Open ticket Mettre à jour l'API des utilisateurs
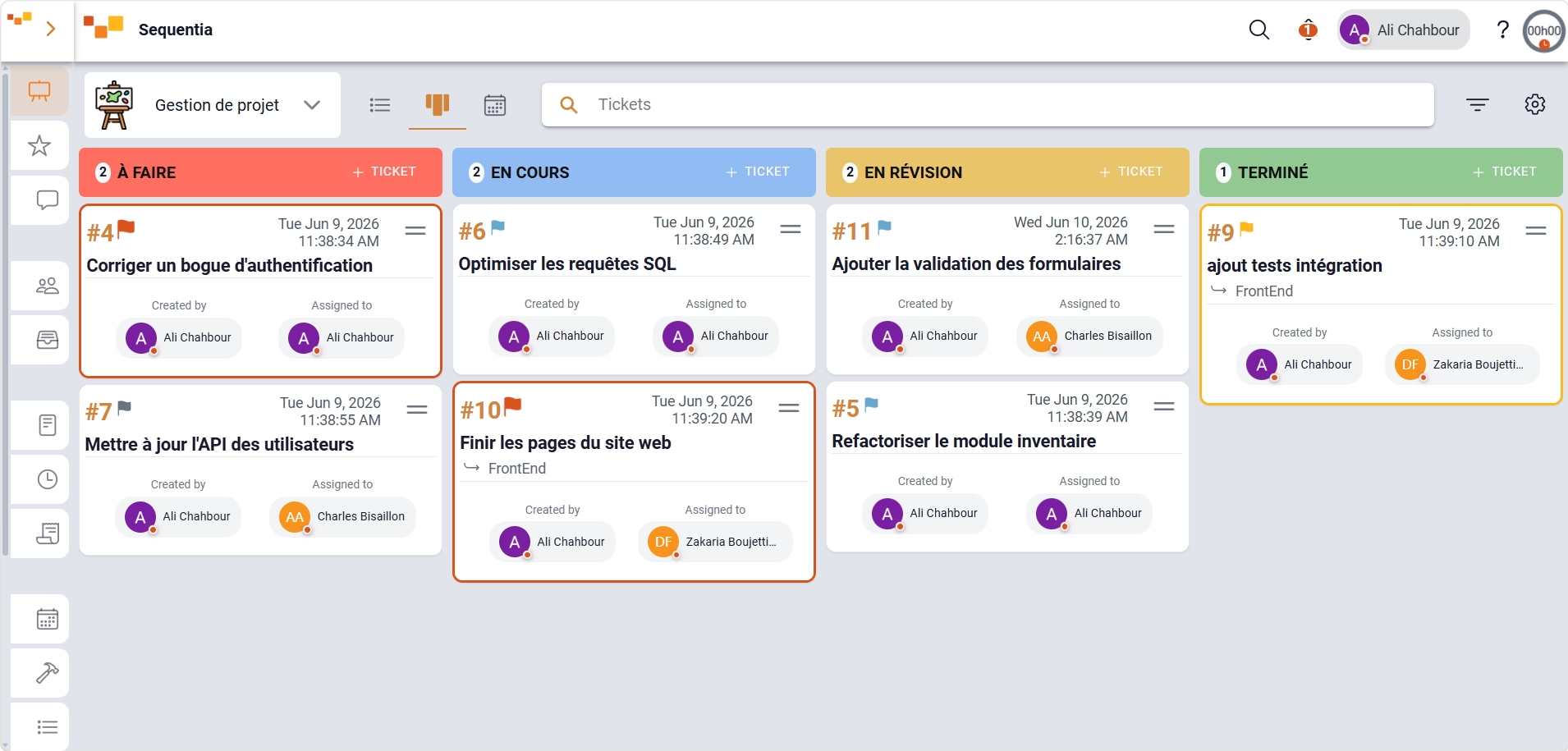This screenshot has width=1568, height=751. pos(219,444)
